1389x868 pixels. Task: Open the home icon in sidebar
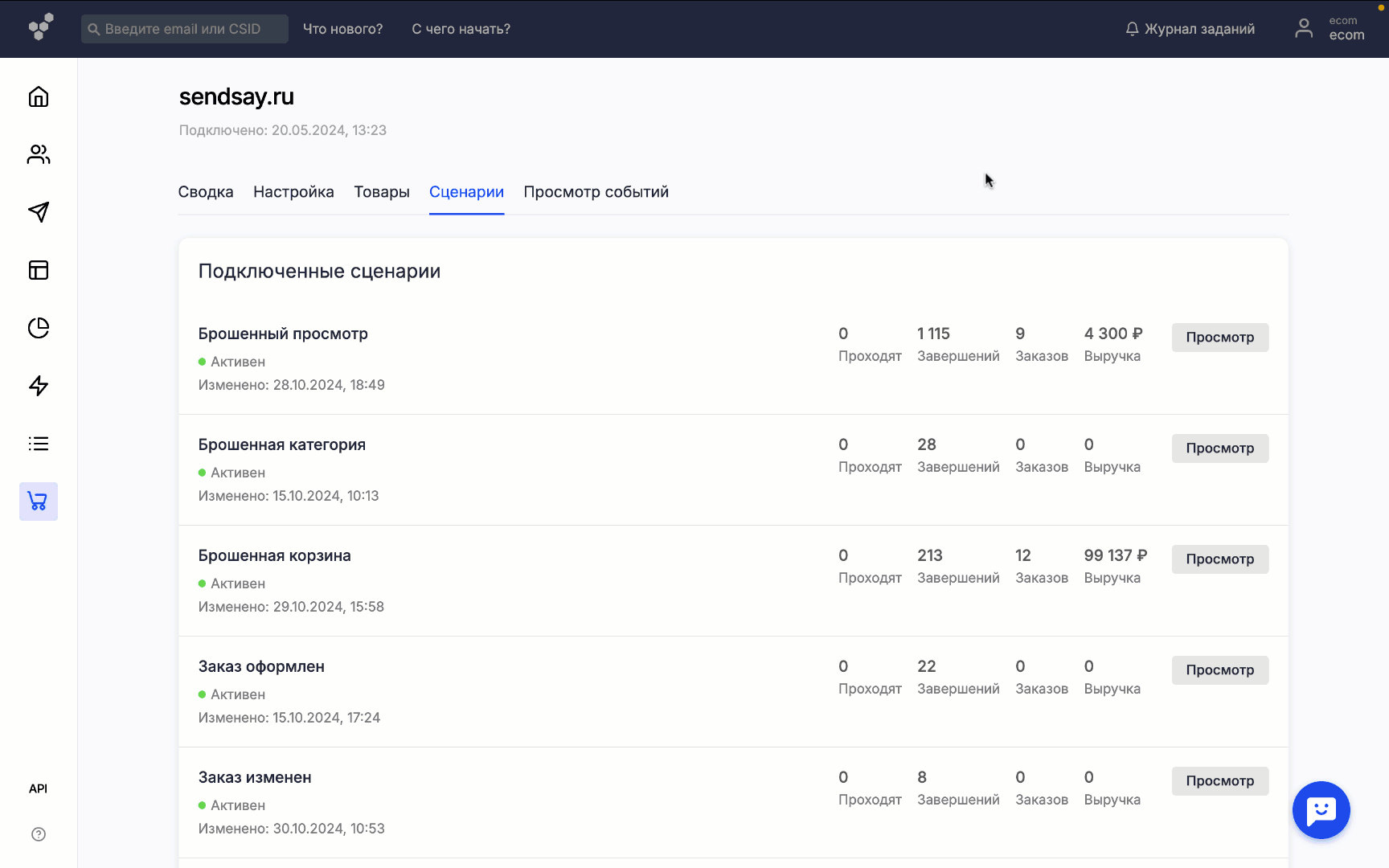pyautogui.click(x=39, y=96)
